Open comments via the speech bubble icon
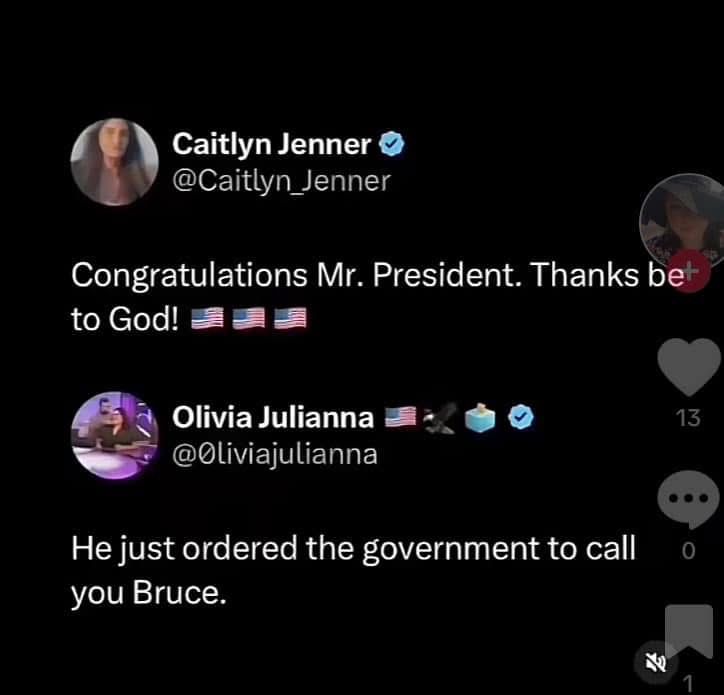The image size is (724, 695). 688,499
